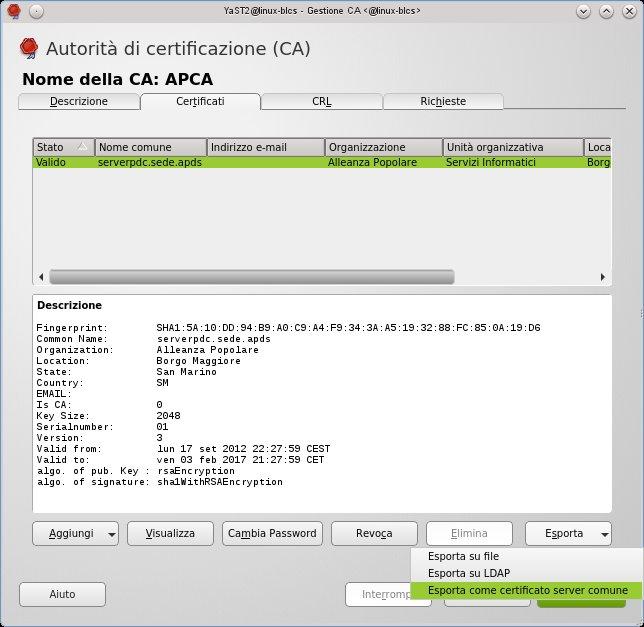
Task: Click the horizontal scrollbar thumb of the table
Action: coord(252,277)
